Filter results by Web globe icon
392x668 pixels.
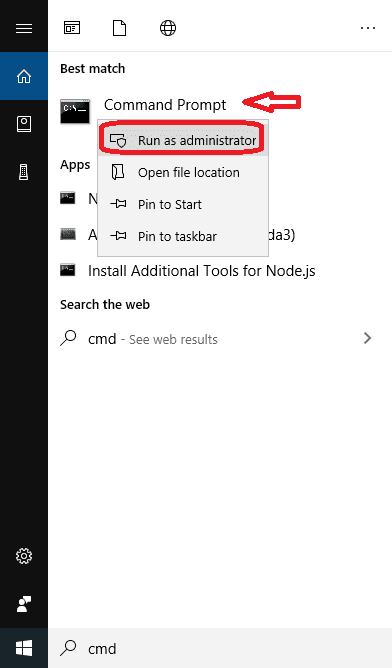coord(168,28)
